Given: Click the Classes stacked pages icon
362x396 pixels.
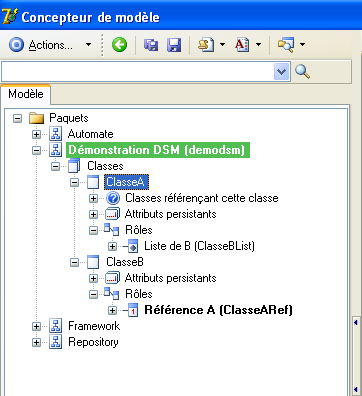Looking at the screenshot, I should click(74, 166).
